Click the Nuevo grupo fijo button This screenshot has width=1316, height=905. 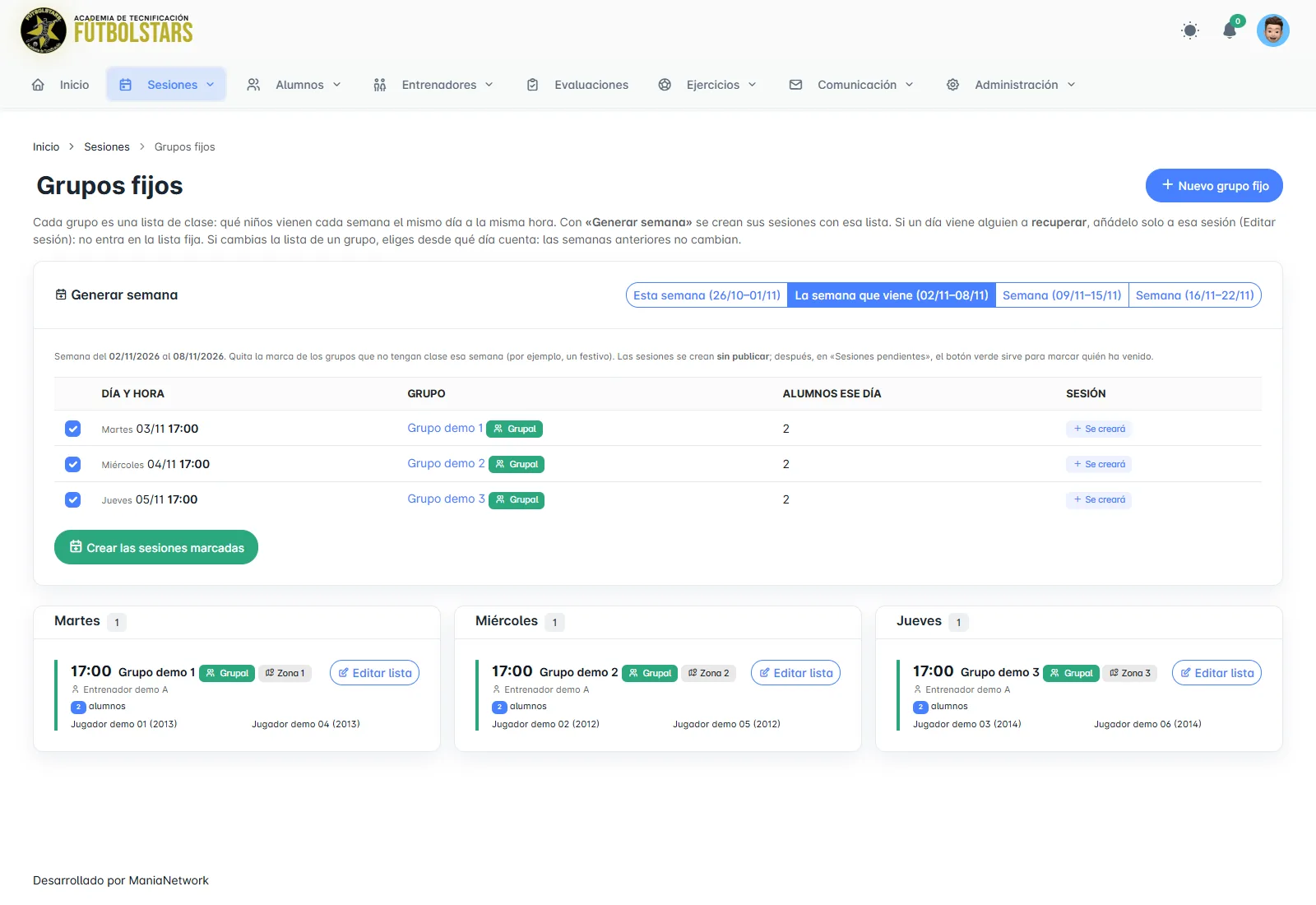(x=1214, y=186)
